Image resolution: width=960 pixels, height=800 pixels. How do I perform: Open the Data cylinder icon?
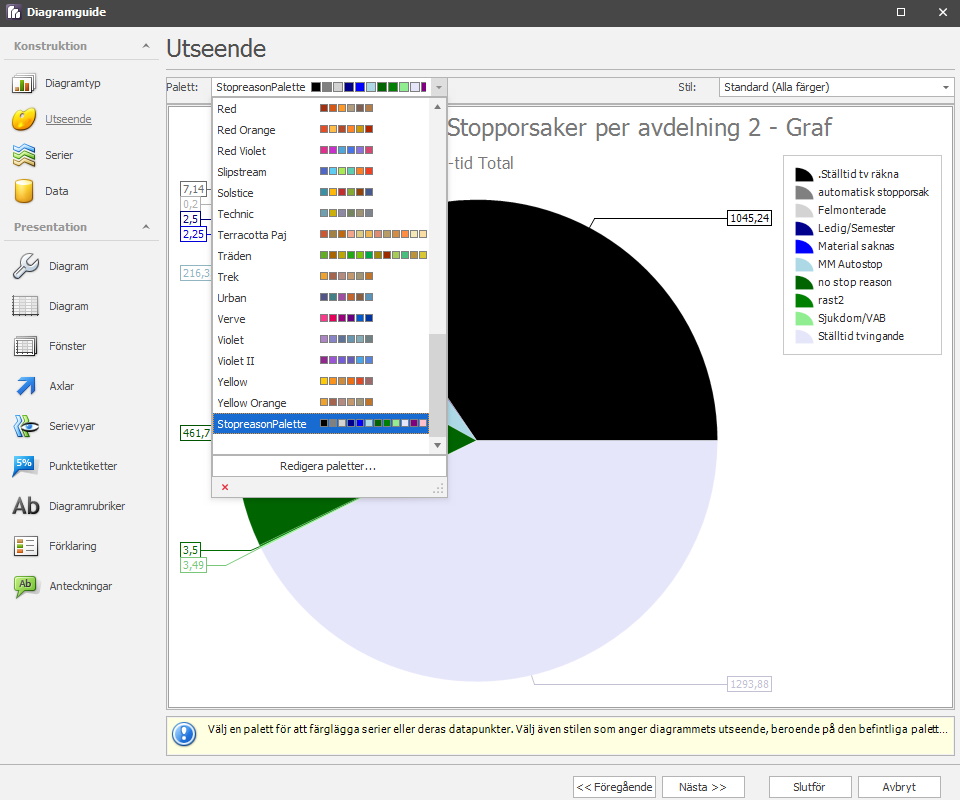[23, 191]
